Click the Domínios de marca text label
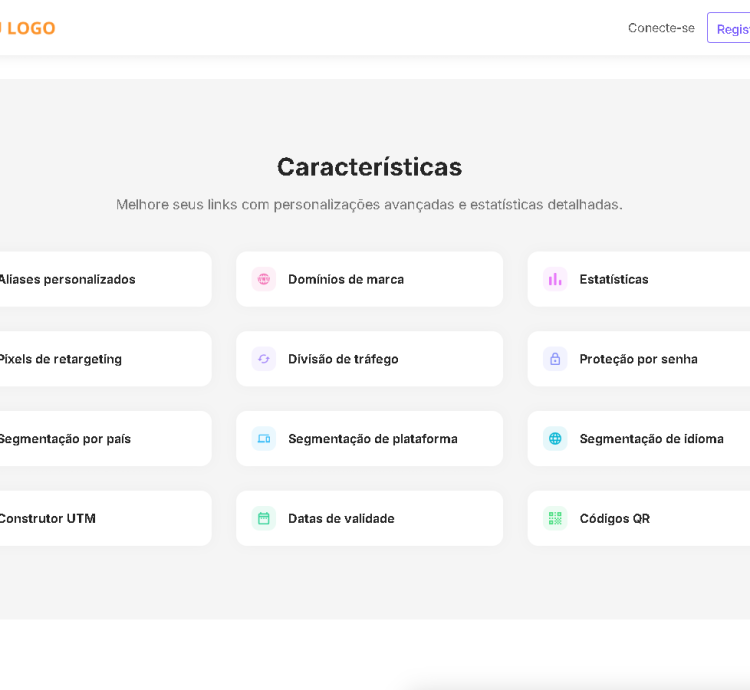This screenshot has height=690, width=750. (346, 279)
